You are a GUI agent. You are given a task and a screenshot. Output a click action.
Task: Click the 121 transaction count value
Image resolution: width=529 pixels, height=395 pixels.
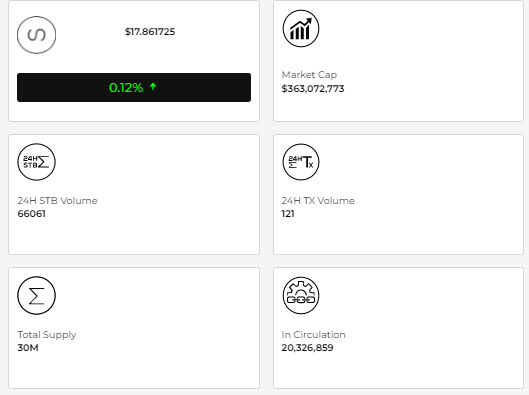click(288, 214)
